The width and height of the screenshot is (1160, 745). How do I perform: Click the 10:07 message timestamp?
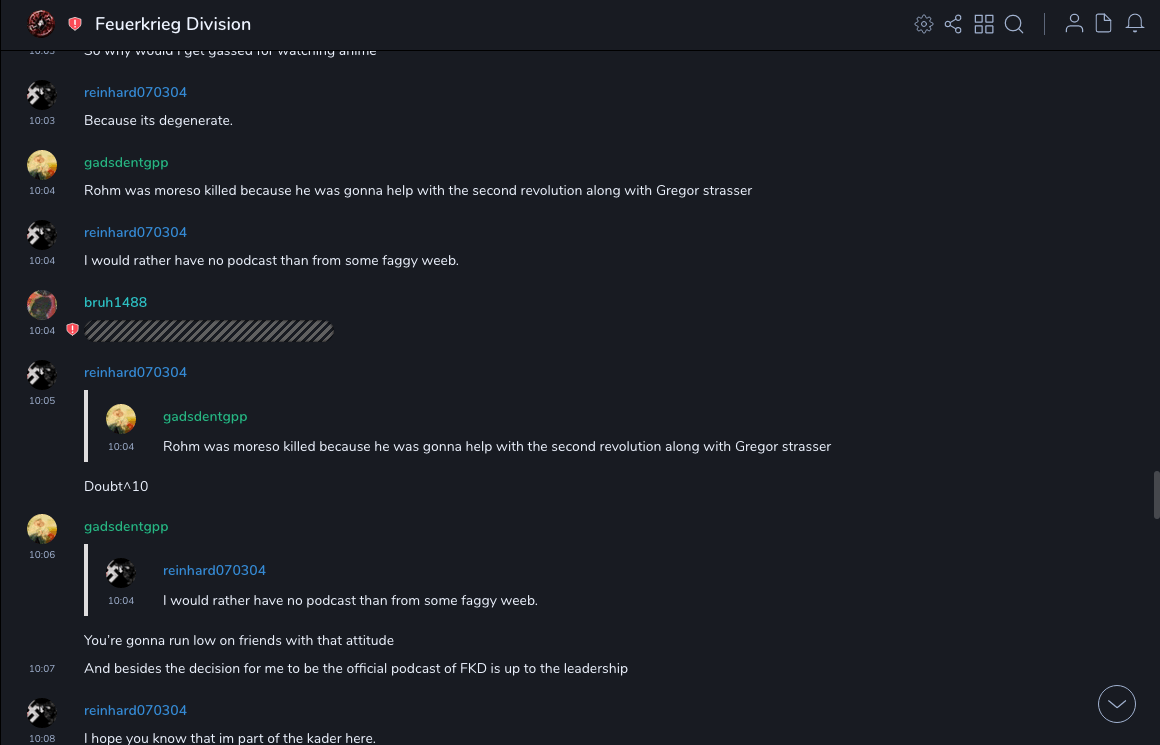click(x=42, y=668)
